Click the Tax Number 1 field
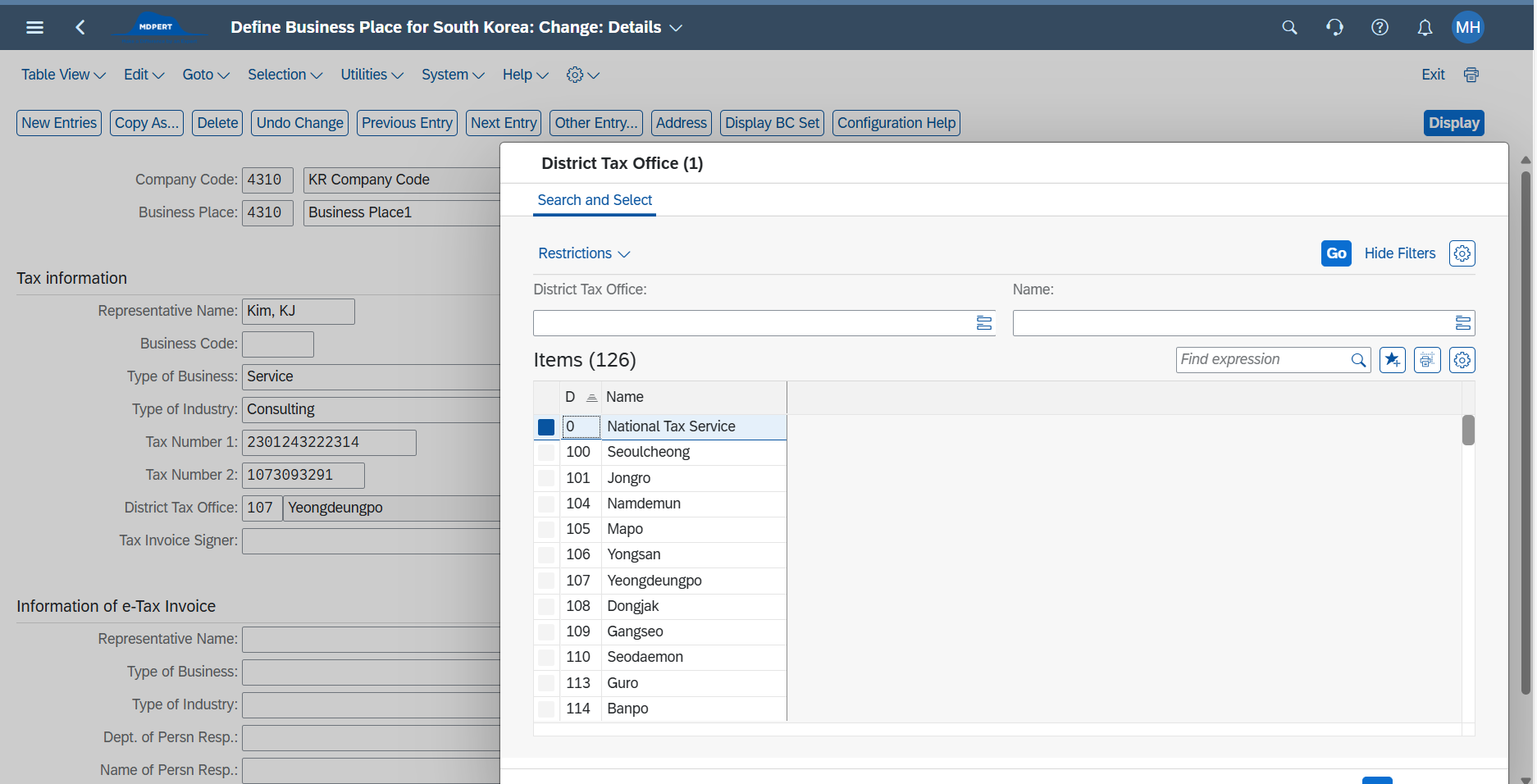1537x784 pixels. [x=329, y=443]
